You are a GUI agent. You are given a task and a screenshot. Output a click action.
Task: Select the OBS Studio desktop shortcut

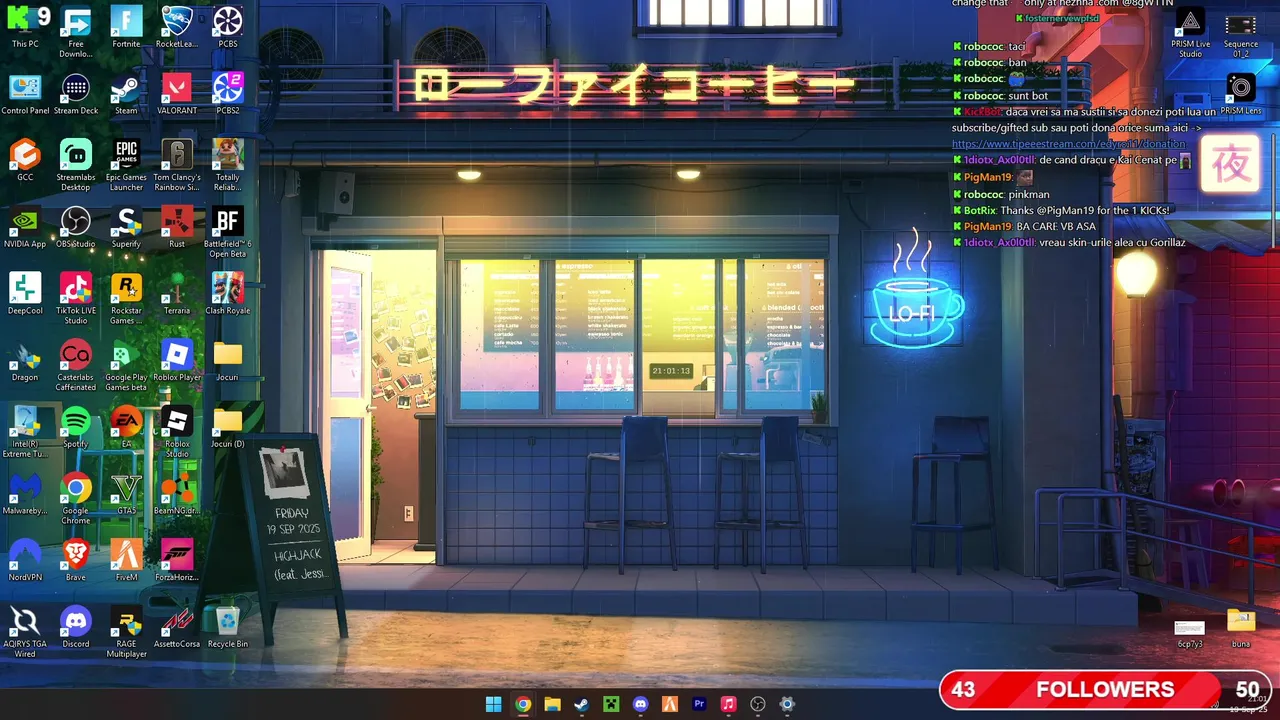[x=76, y=228]
